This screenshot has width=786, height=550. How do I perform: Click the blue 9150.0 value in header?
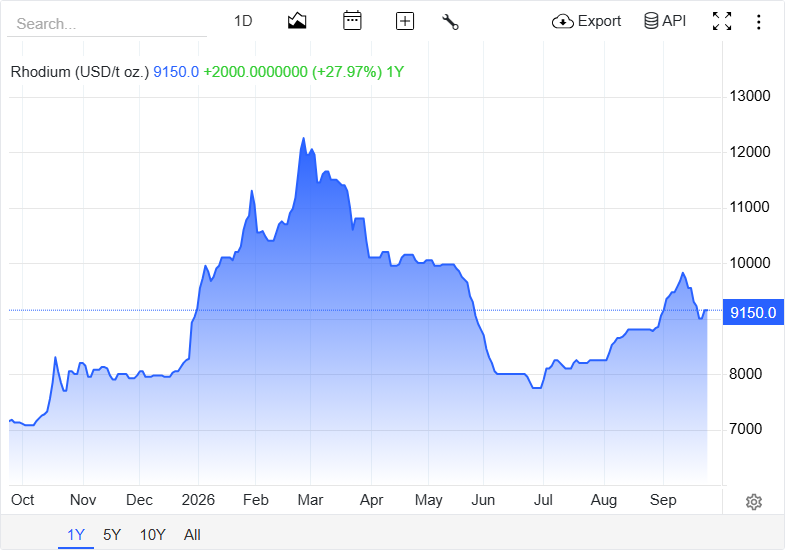point(176,72)
